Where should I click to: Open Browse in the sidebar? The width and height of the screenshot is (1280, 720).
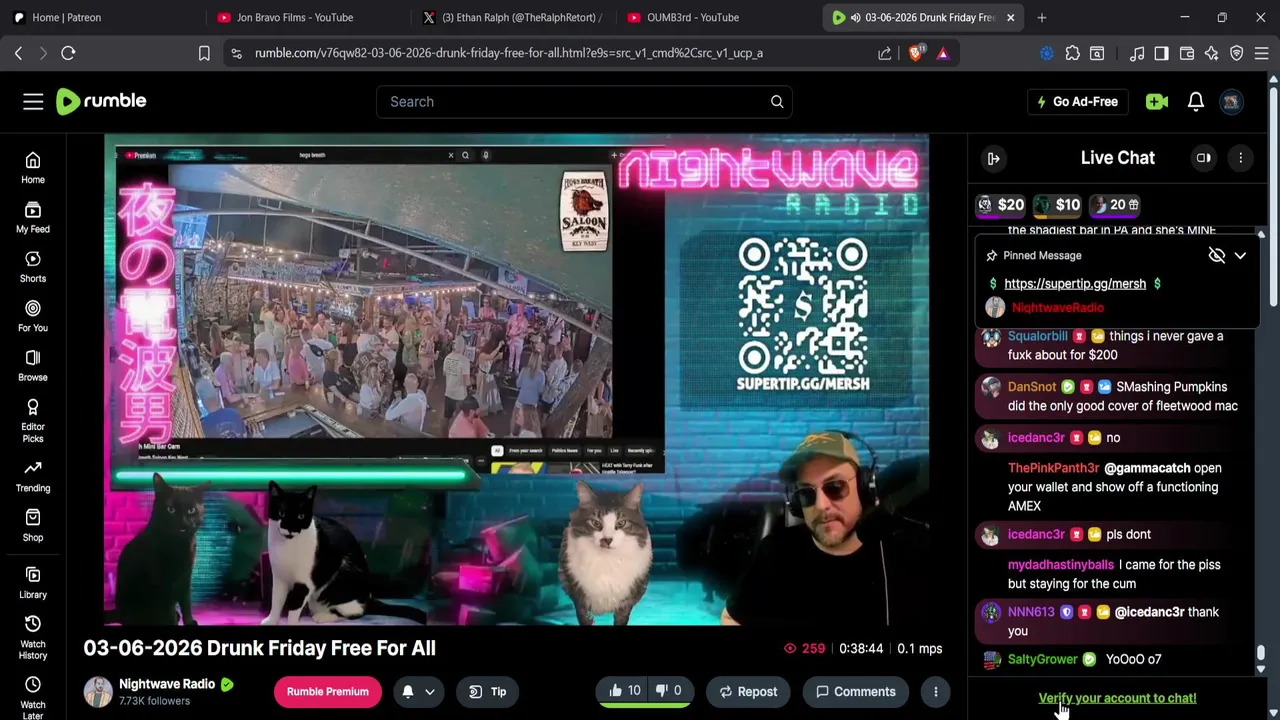33,365
